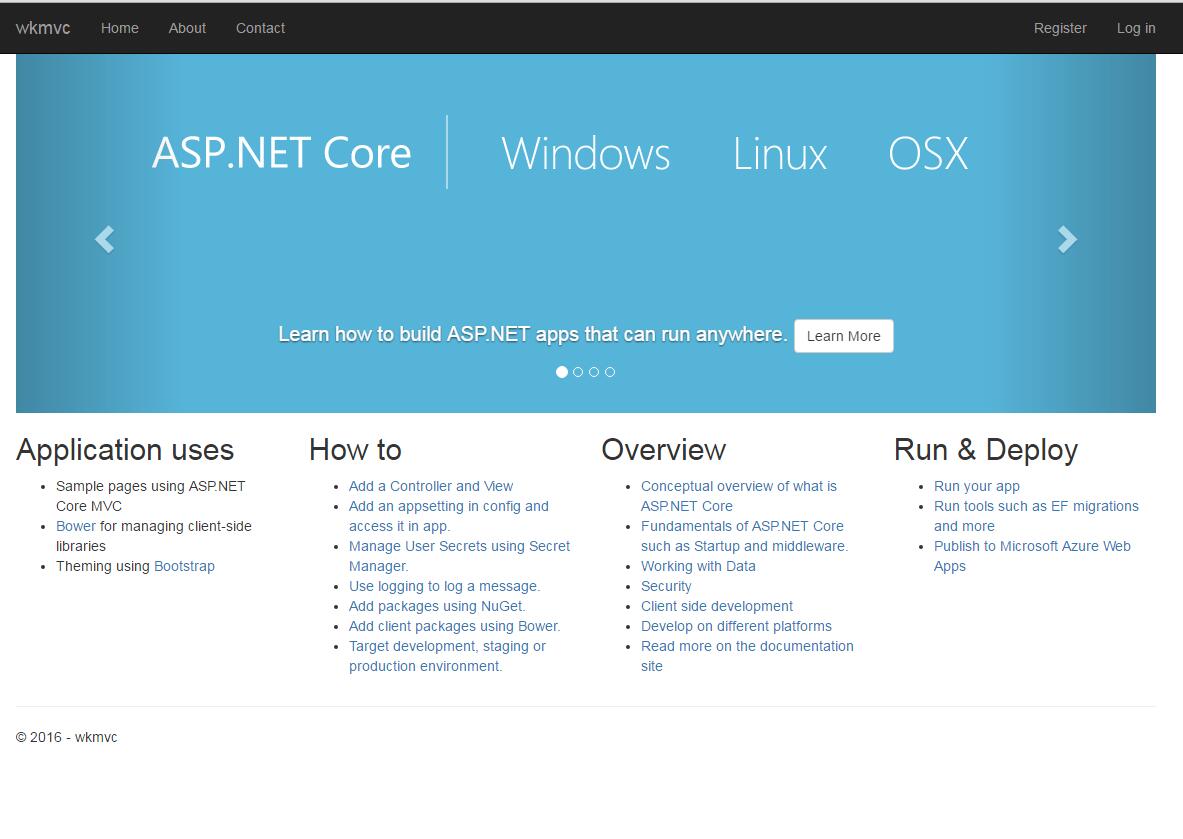
Task: Click the previous slide arrow in carousel
Action: tap(104, 239)
